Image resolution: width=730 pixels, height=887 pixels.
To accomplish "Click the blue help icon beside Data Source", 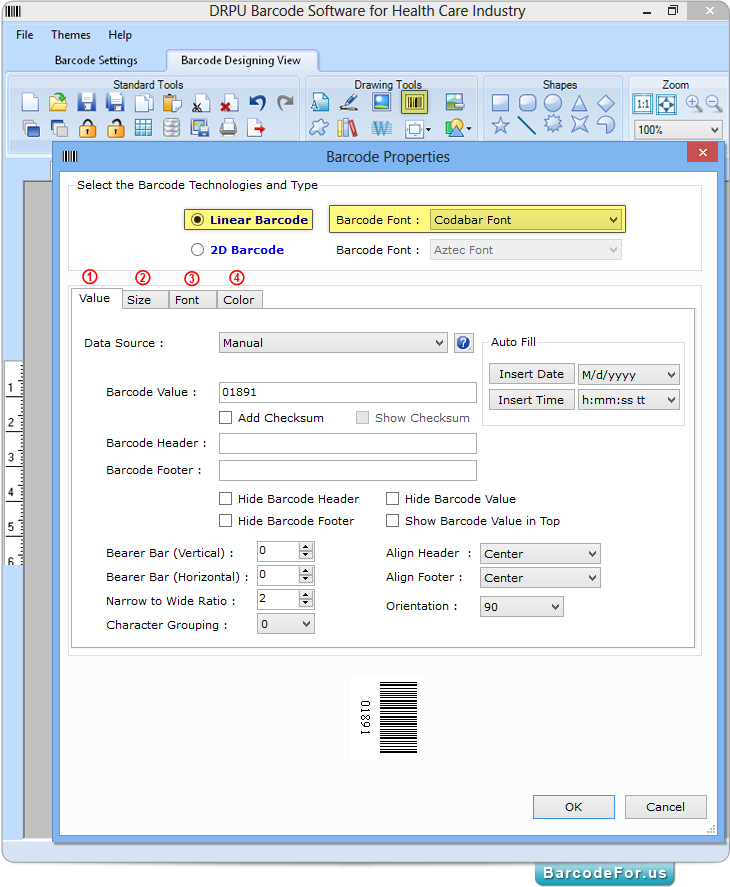I will click(463, 343).
